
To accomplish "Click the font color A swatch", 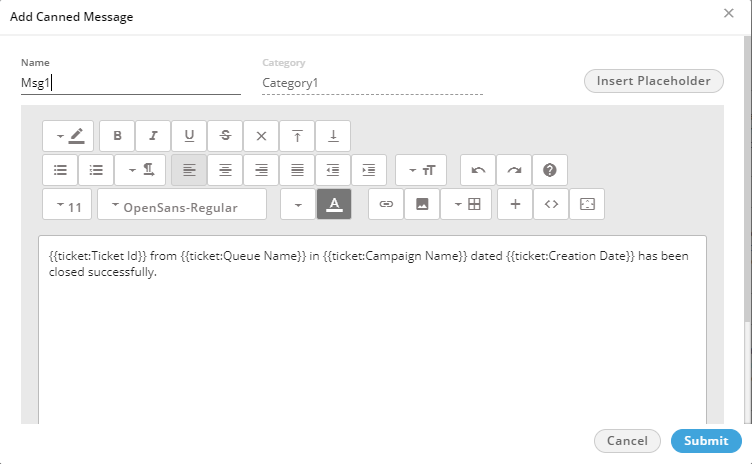I will pos(334,204).
